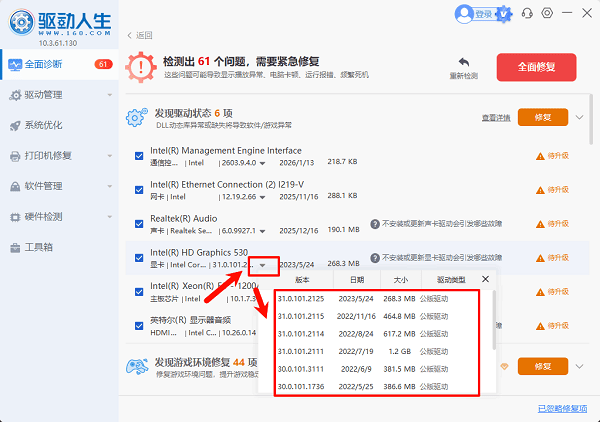Open settings hexagon icon in title bar

coord(547,13)
